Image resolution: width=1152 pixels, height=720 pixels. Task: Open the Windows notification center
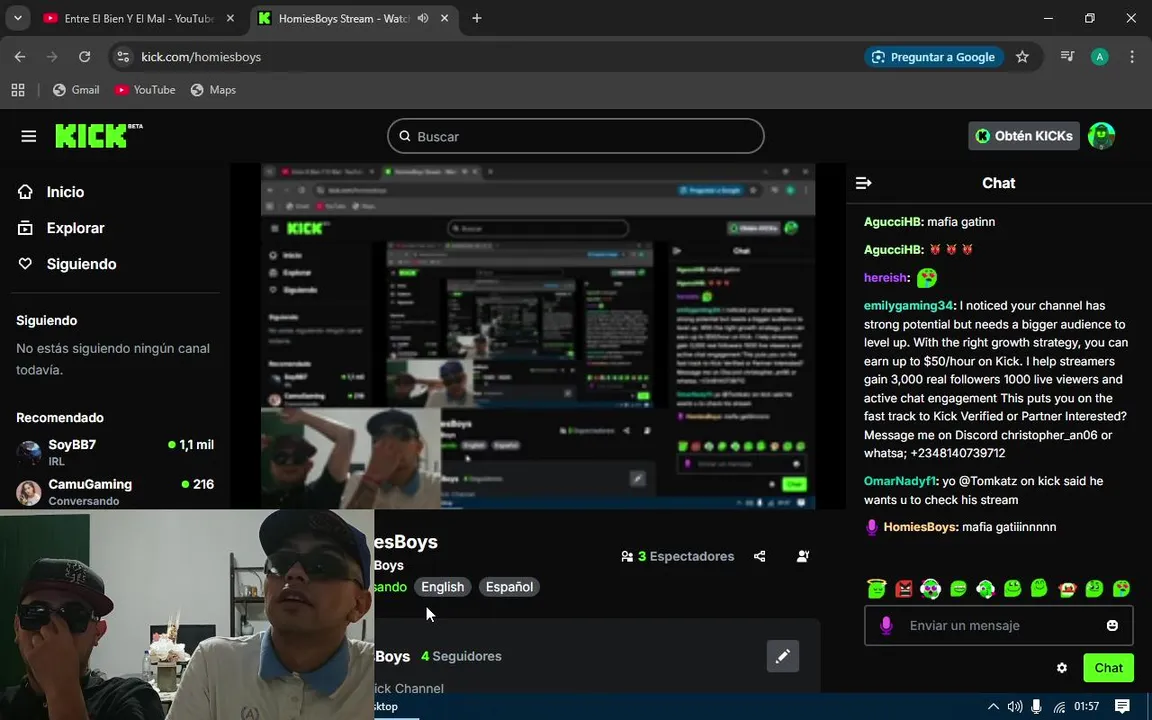click(x=1122, y=707)
